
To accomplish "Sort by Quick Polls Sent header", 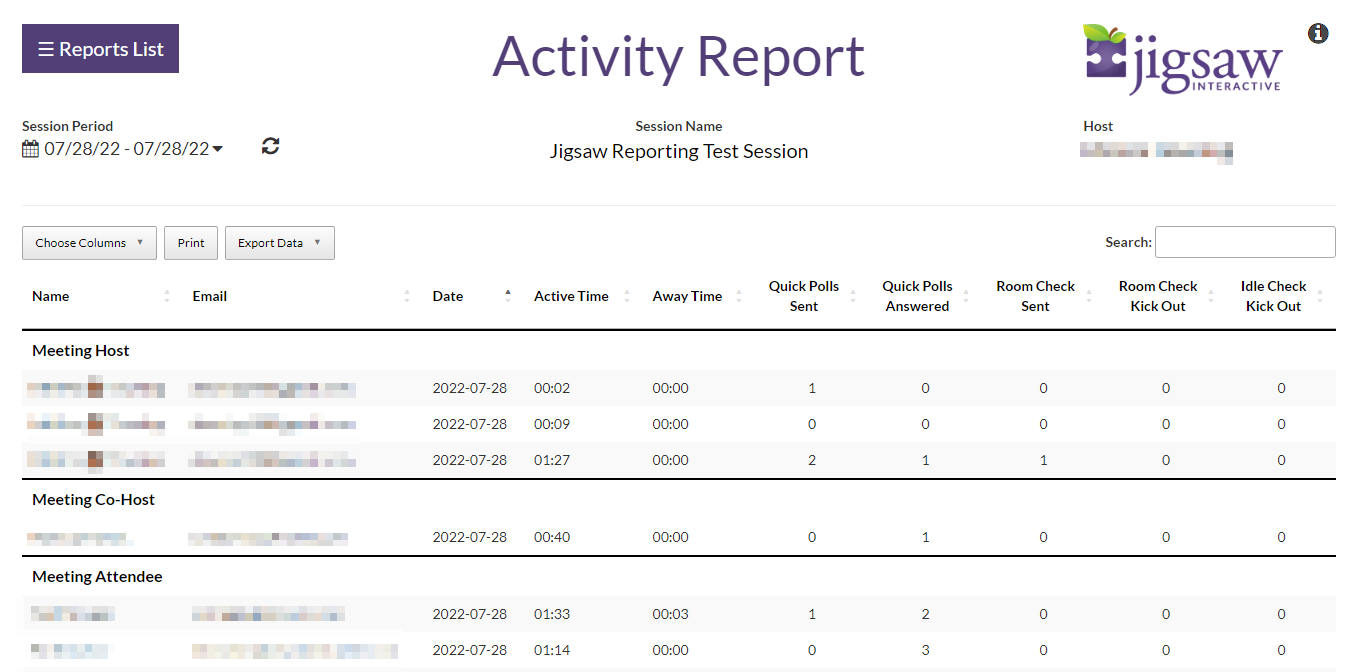I will pos(803,296).
